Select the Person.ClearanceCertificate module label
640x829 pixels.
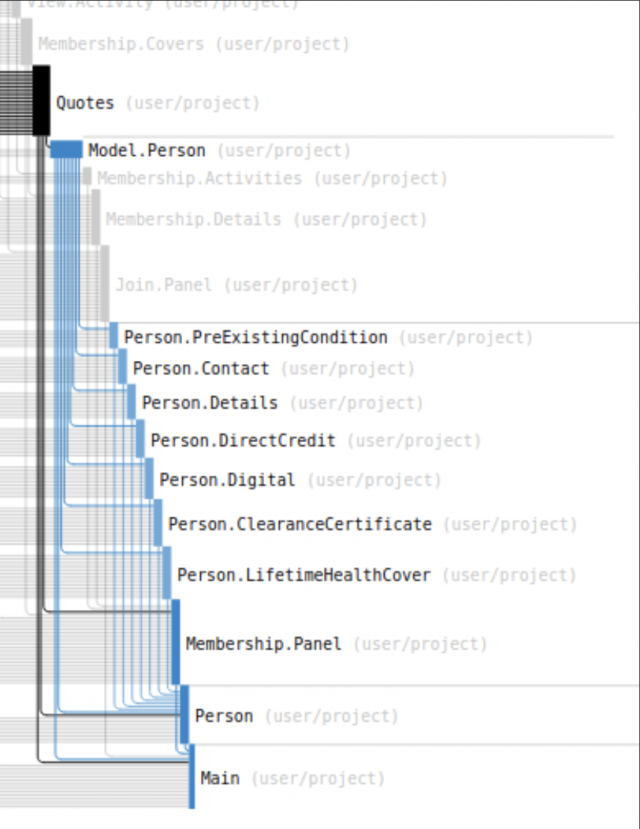tap(299, 524)
